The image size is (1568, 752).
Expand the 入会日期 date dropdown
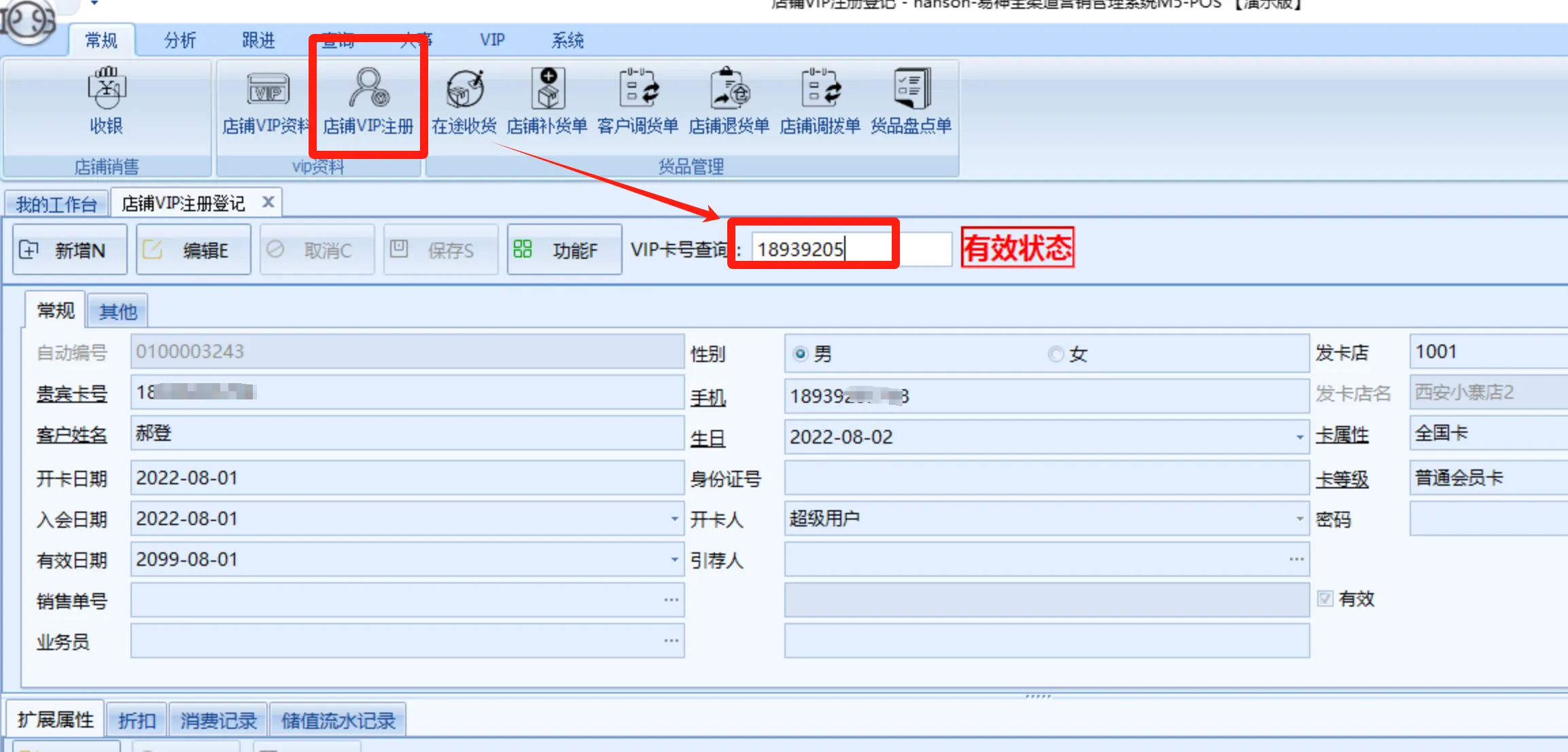pos(674,519)
